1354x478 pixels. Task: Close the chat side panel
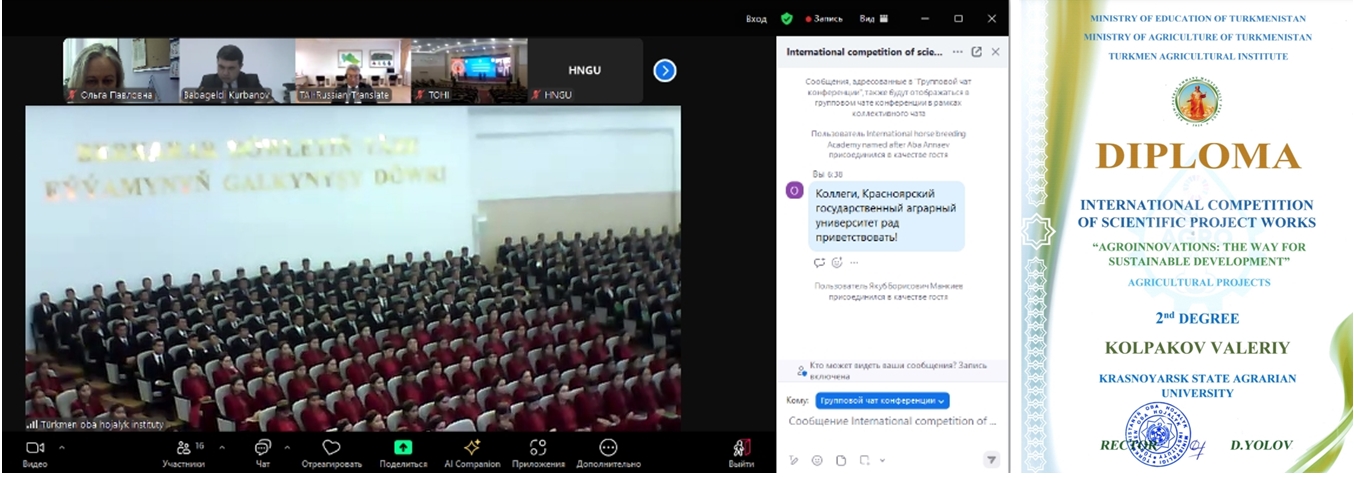coord(995,51)
